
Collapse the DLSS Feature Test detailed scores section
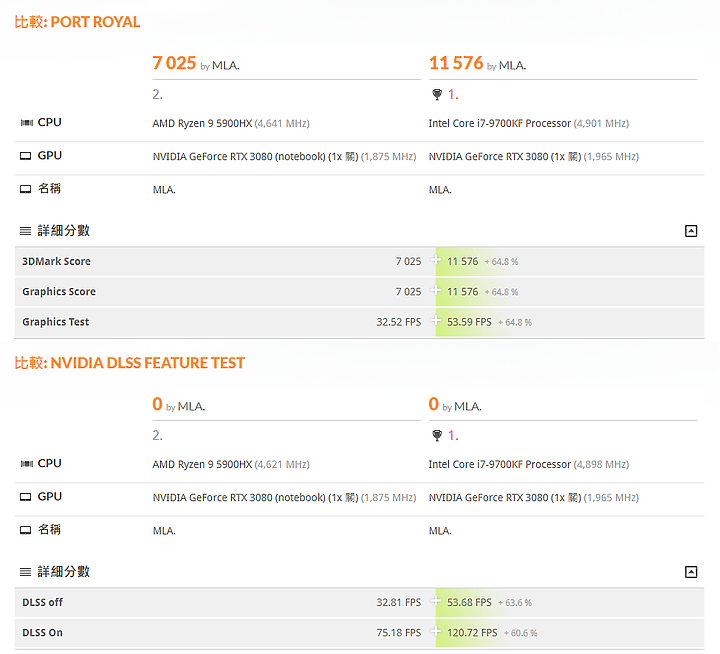coord(691,572)
